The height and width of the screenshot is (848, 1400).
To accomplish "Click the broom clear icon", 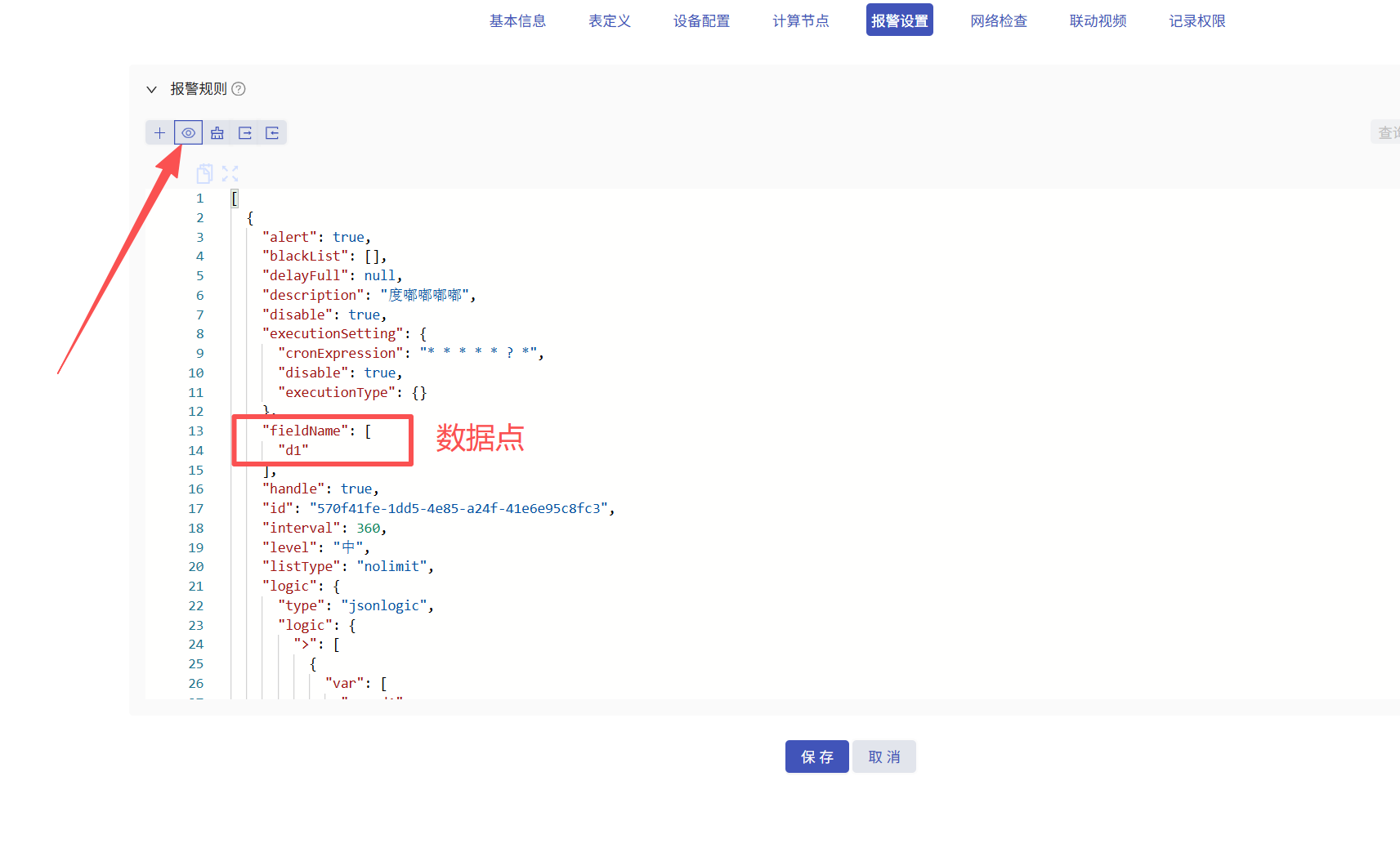I will pyautogui.click(x=217, y=133).
